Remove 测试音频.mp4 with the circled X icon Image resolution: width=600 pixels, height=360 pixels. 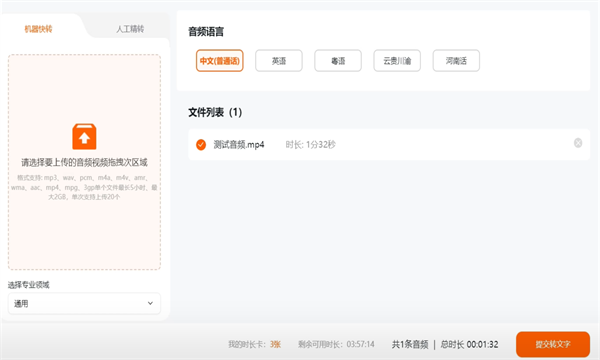point(578,143)
